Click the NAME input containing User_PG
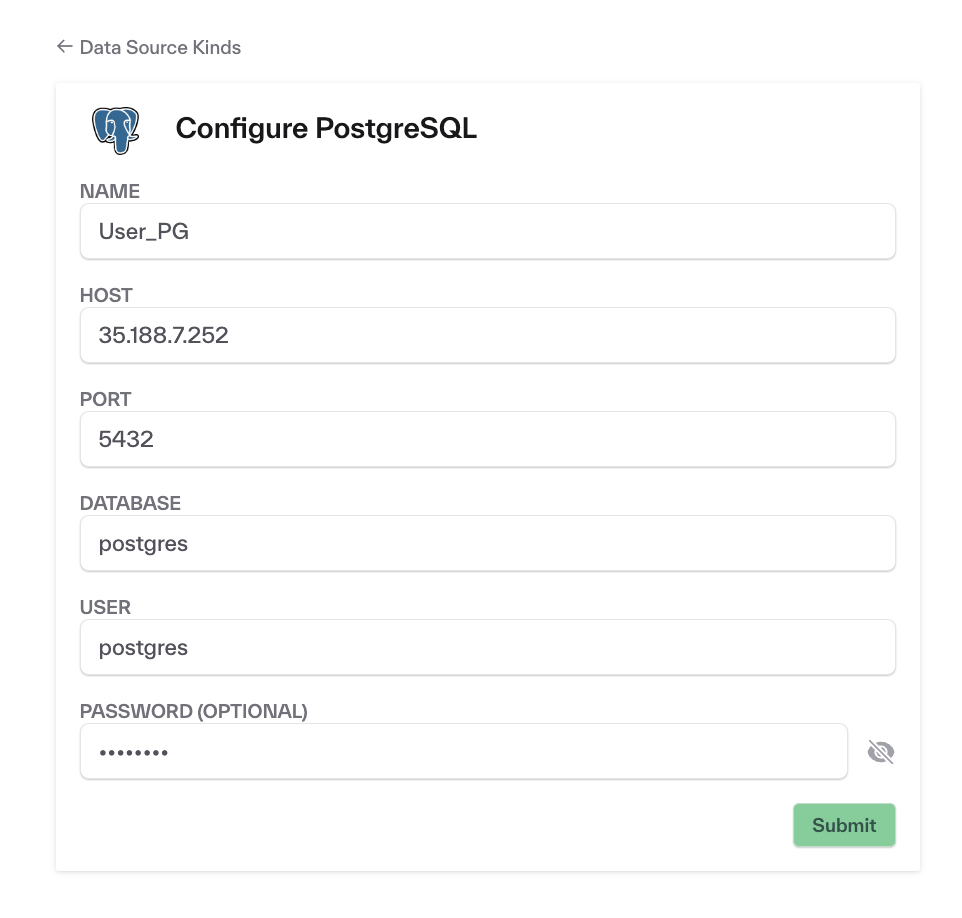 pyautogui.click(x=487, y=231)
